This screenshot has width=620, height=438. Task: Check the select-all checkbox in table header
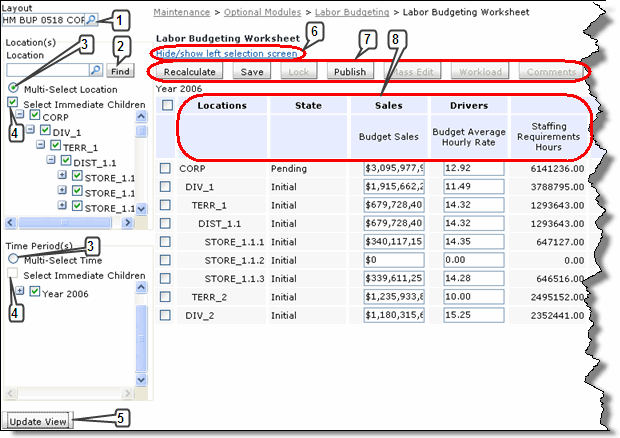click(166, 105)
